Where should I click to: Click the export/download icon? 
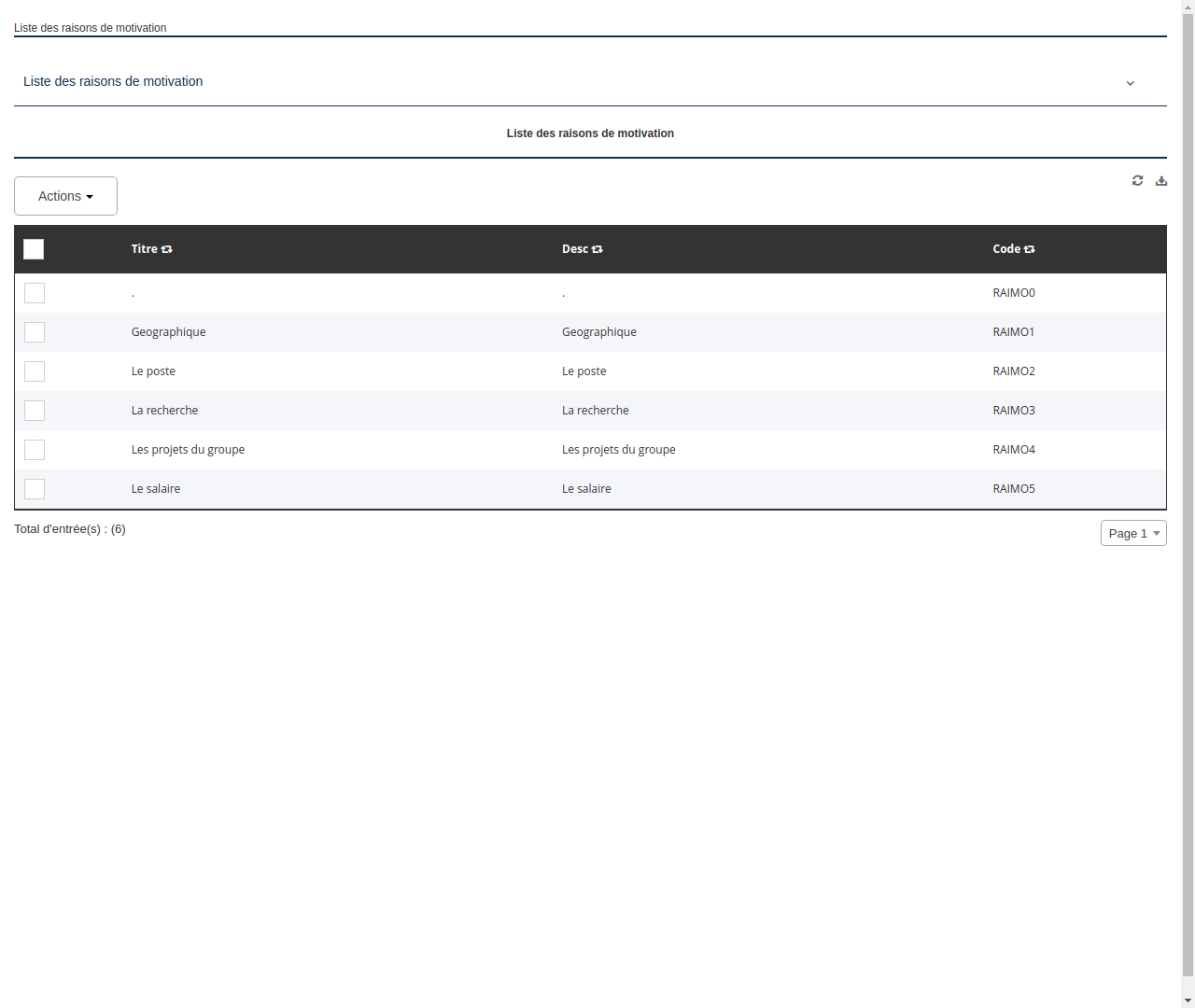(x=1161, y=180)
